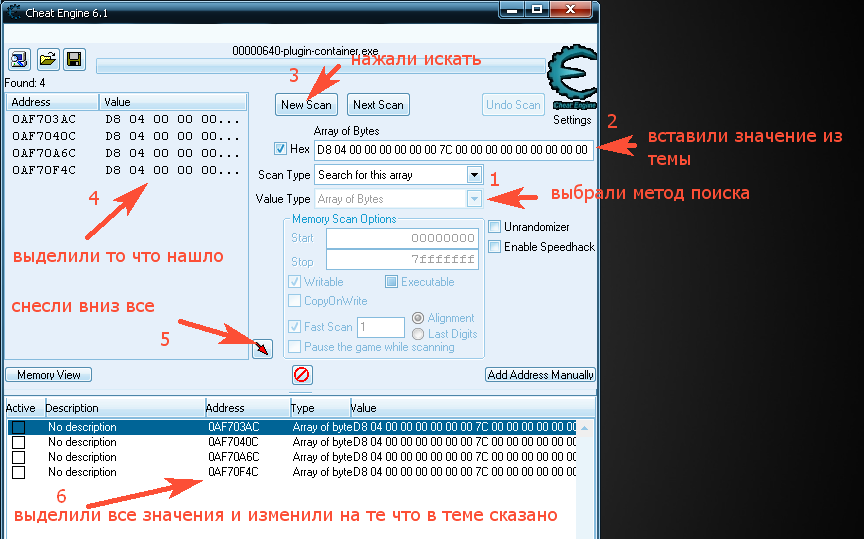Screen dimensions: 864x539
Task: Click the red clear address list icon
Action: pos(302,375)
